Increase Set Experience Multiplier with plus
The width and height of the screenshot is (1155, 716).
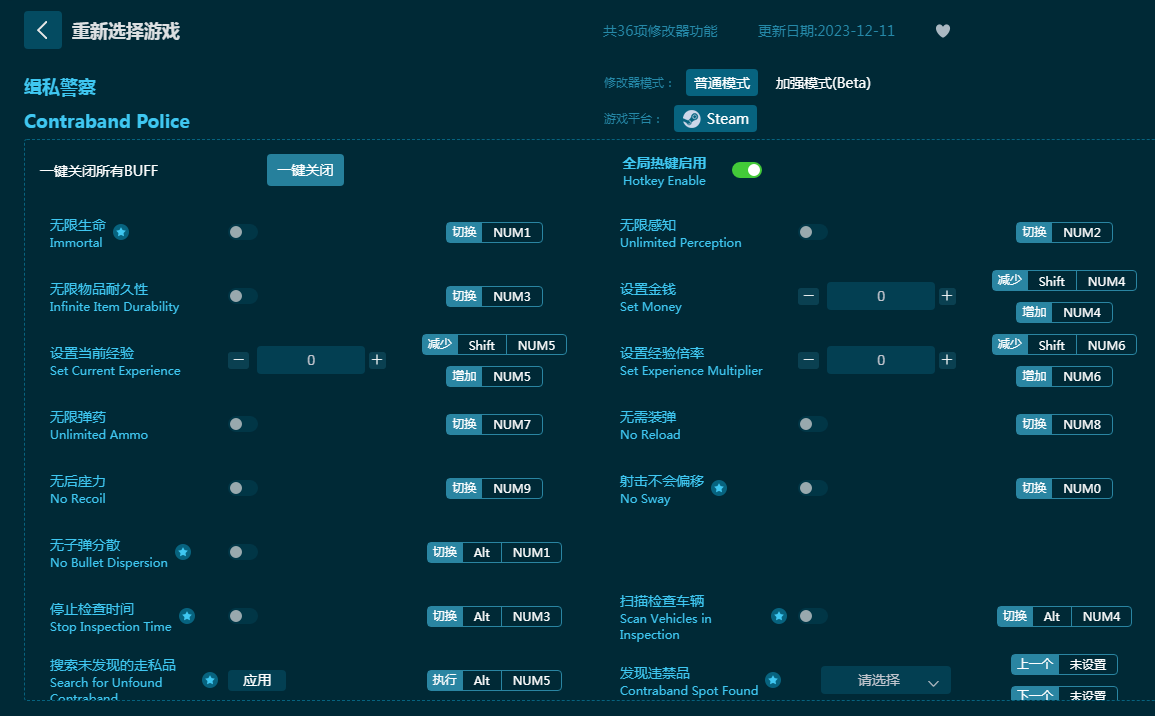click(947, 360)
